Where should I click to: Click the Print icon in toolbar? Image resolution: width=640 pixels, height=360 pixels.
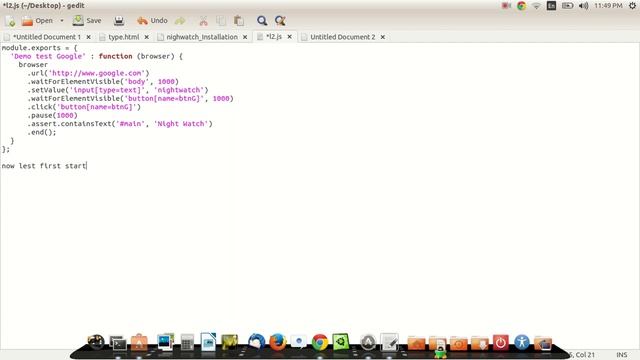(x=119, y=20)
